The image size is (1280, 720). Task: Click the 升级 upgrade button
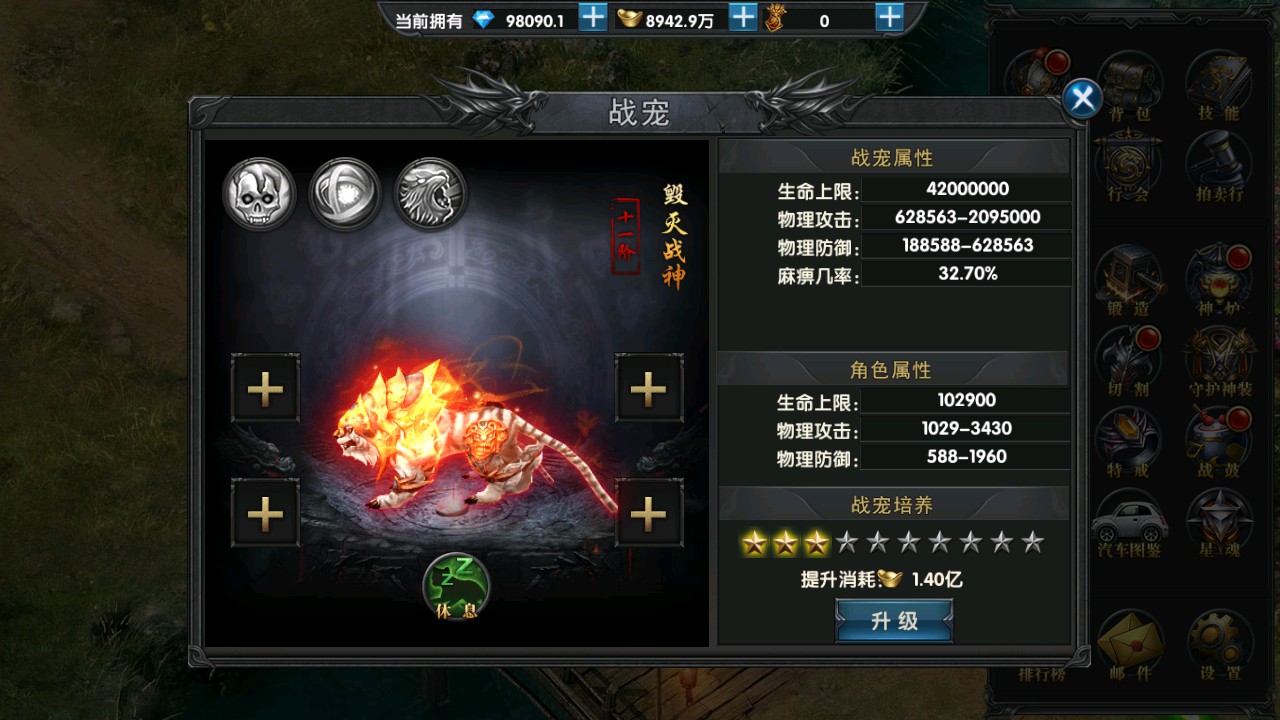pos(894,621)
